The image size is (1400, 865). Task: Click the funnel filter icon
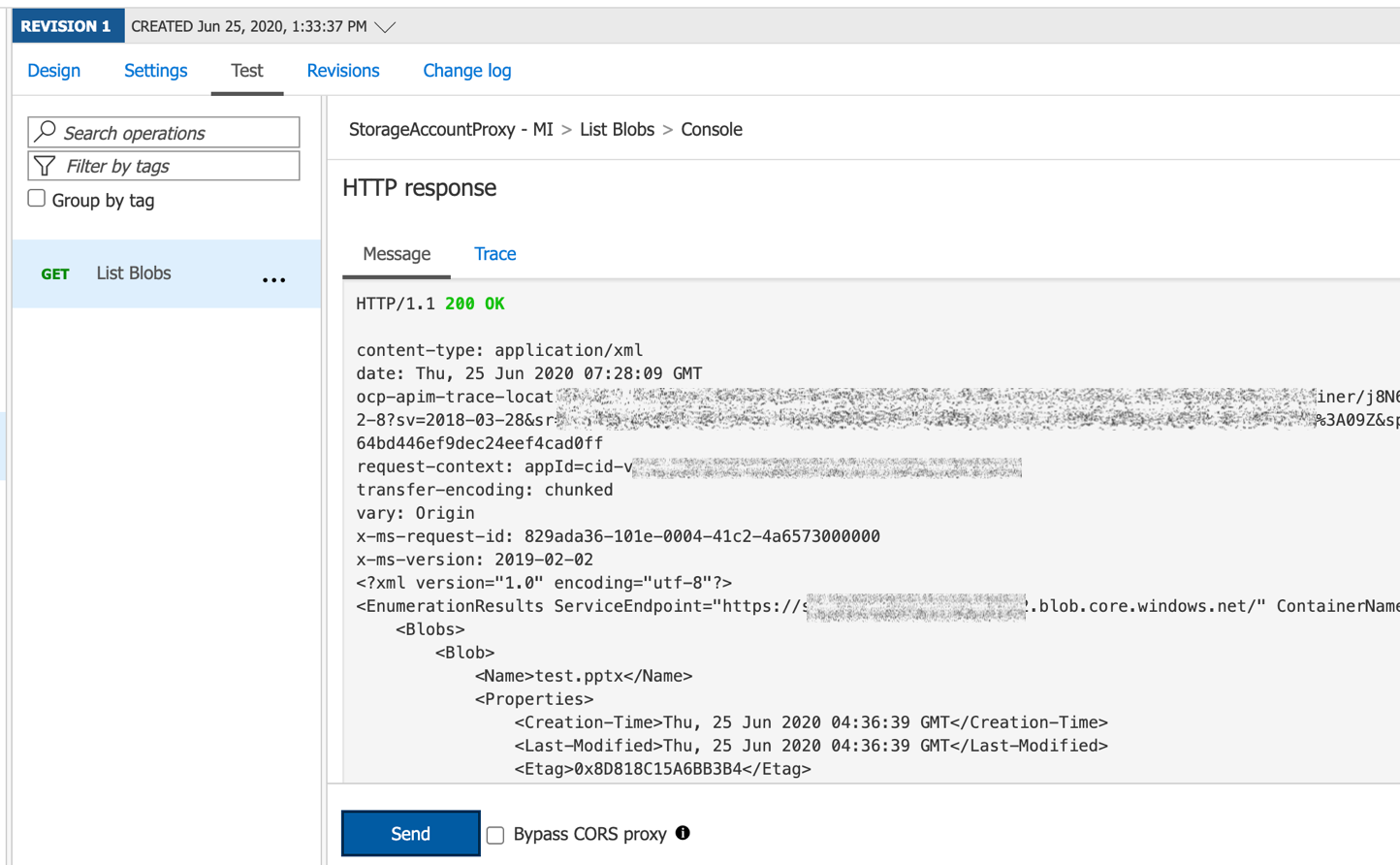[45, 166]
